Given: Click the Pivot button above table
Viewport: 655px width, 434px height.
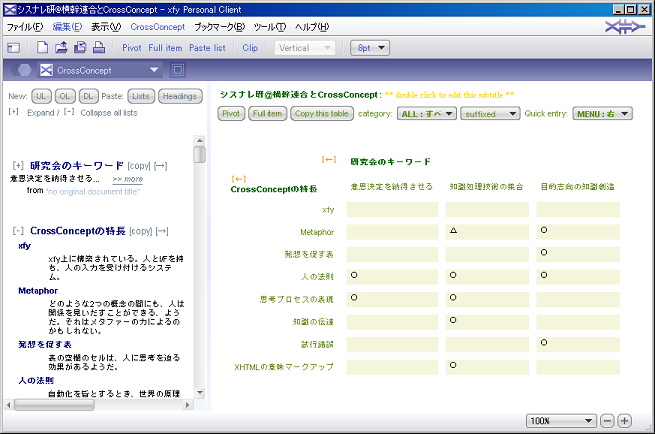Looking at the screenshot, I should 231,114.
